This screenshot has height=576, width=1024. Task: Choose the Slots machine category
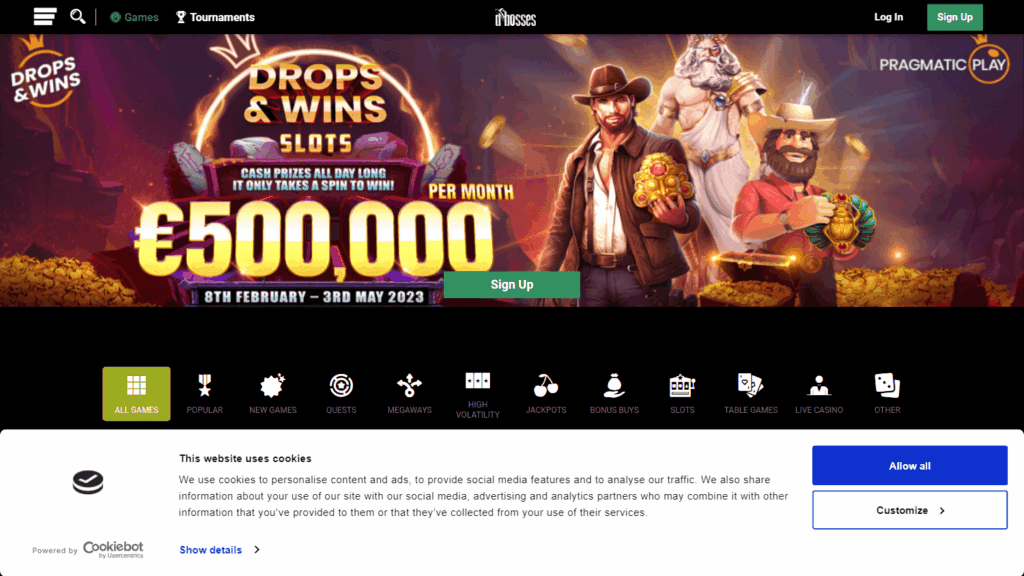tap(682, 394)
